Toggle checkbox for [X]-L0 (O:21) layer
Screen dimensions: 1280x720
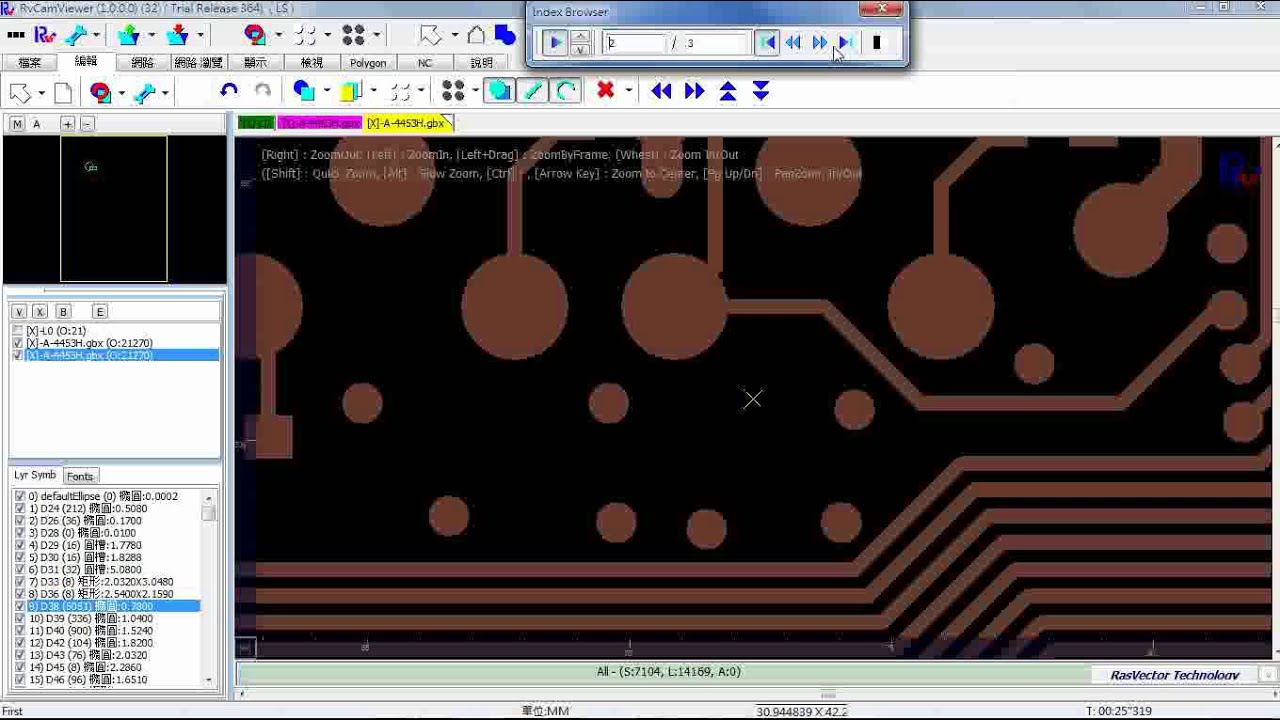18,330
